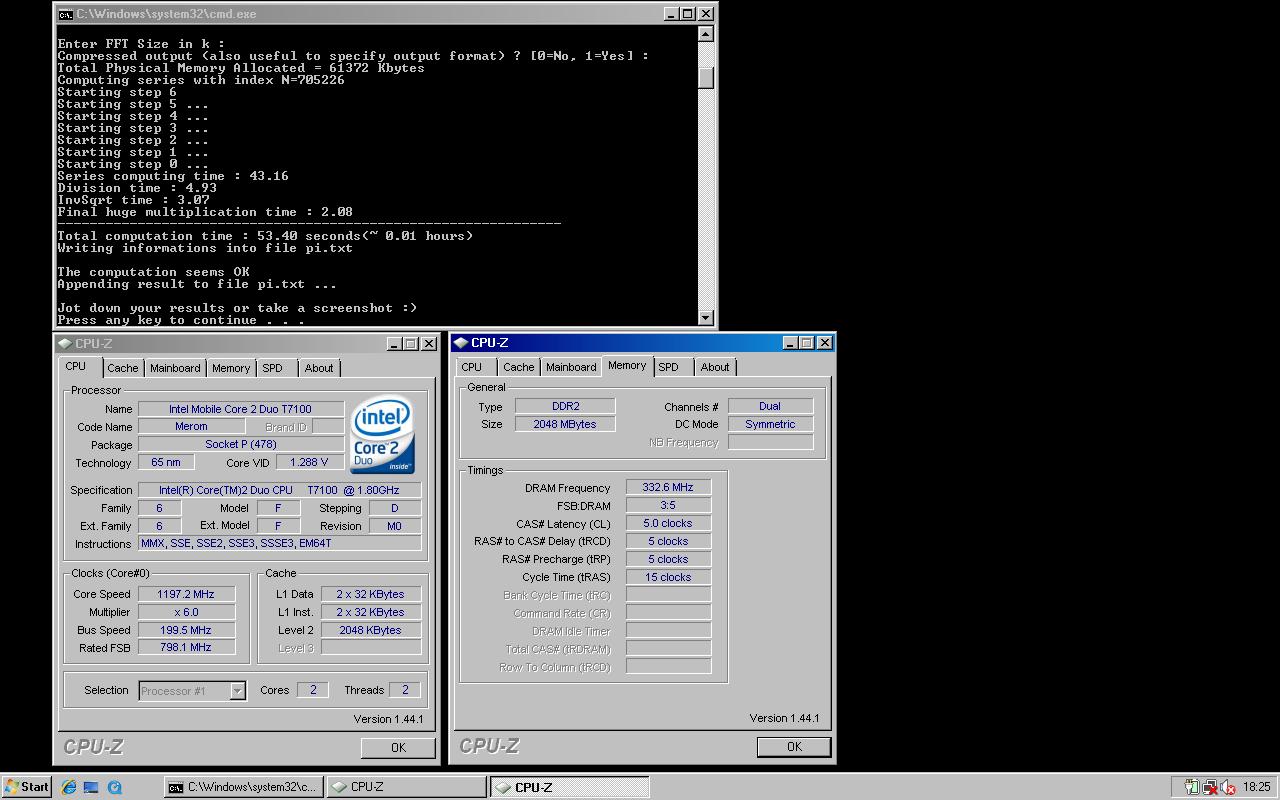Screen dimensions: 1280x800
Task: Click the Channels # value 'Dual'
Action: tap(770, 406)
